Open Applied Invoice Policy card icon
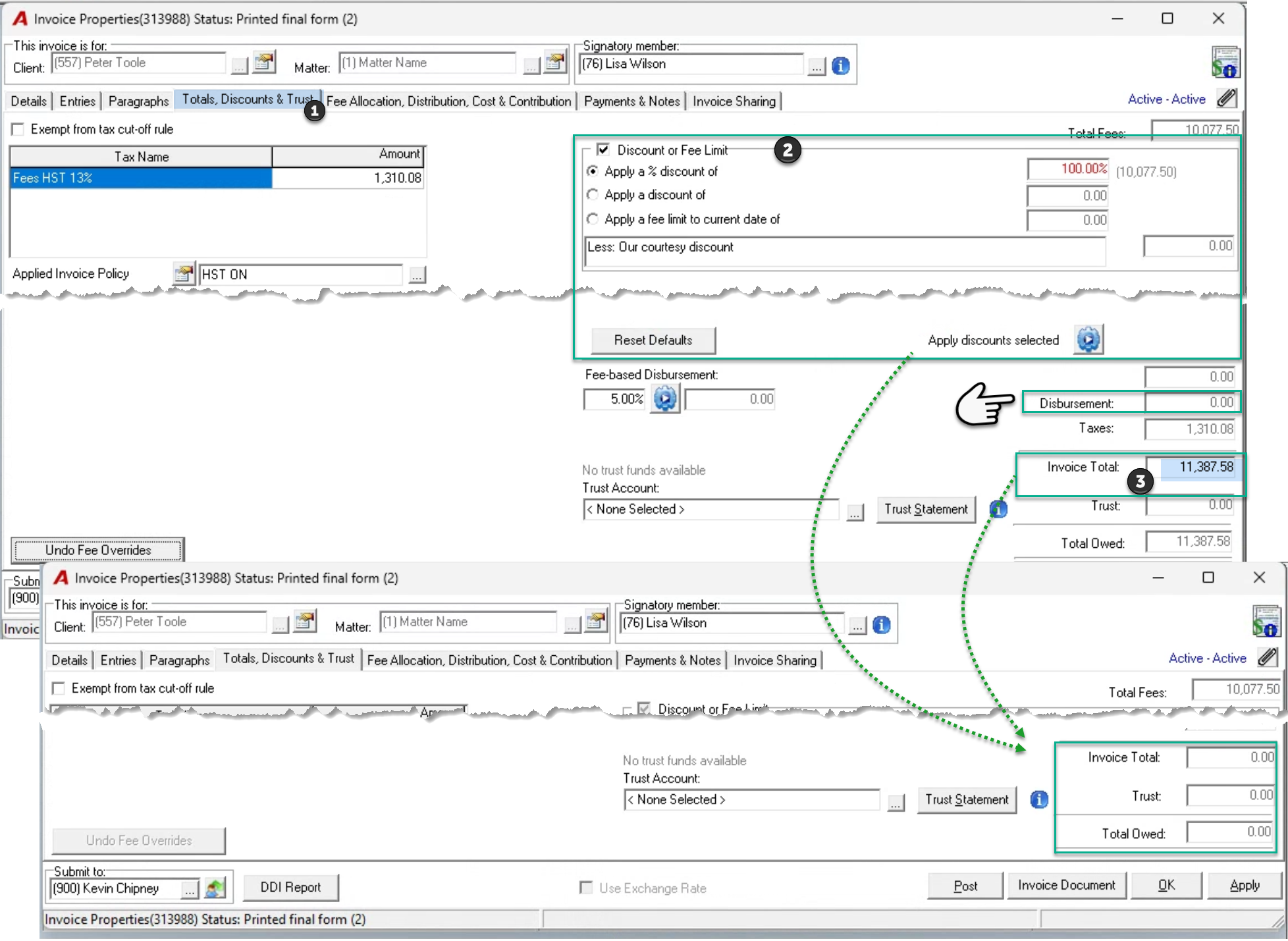This screenshot has height=941, width=1288. pos(184,273)
